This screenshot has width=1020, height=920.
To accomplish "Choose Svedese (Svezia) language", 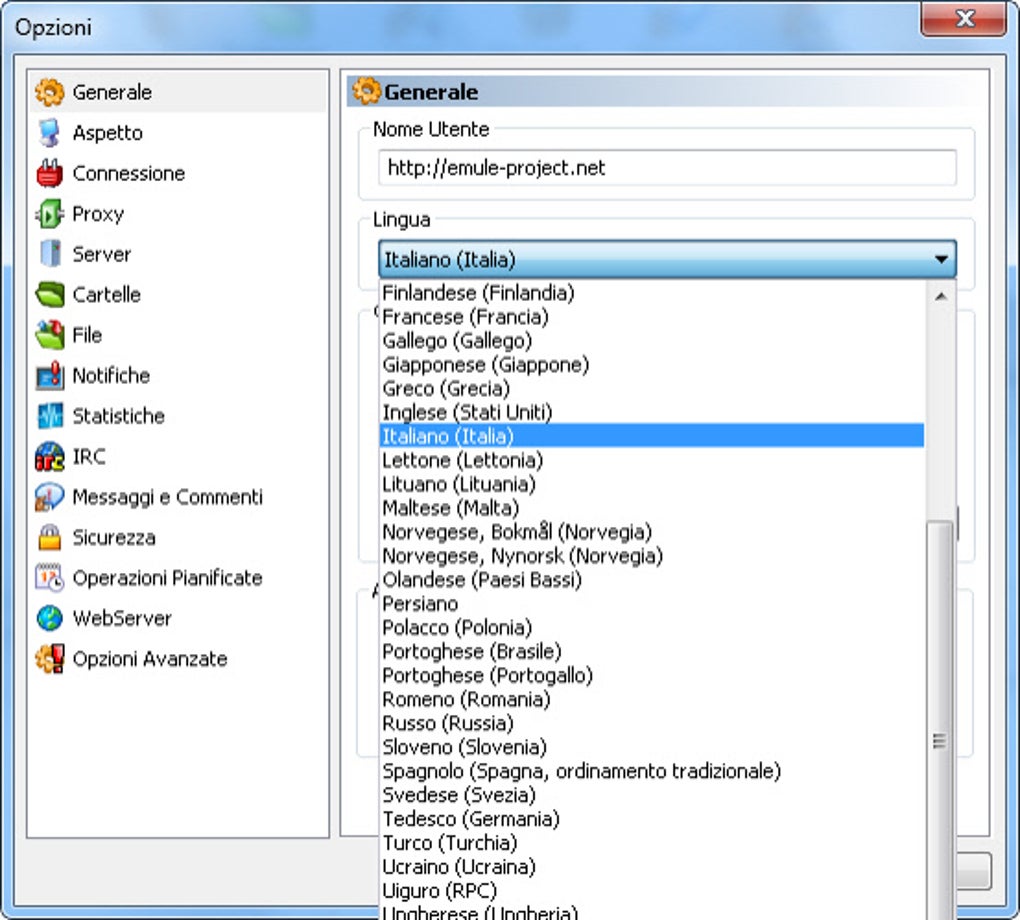I will coord(652,795).
